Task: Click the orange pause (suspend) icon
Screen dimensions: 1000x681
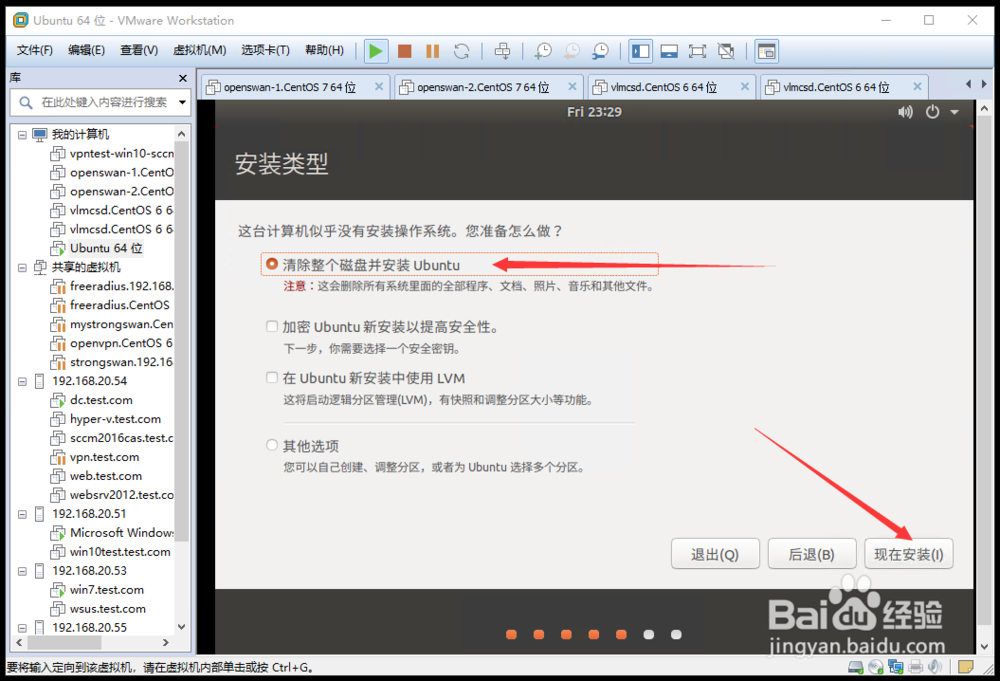Action: tap(432, 51)
